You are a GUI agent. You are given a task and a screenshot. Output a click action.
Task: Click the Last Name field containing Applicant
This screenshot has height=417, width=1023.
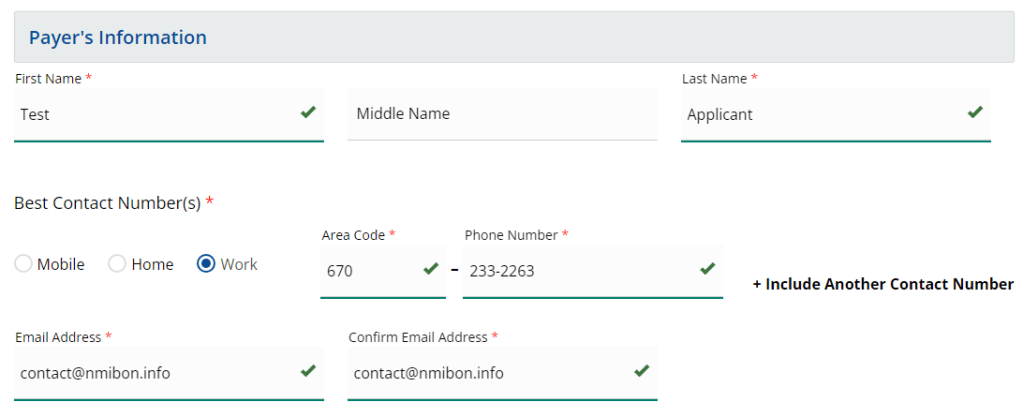pyautogui.click(x=820, y=114)
